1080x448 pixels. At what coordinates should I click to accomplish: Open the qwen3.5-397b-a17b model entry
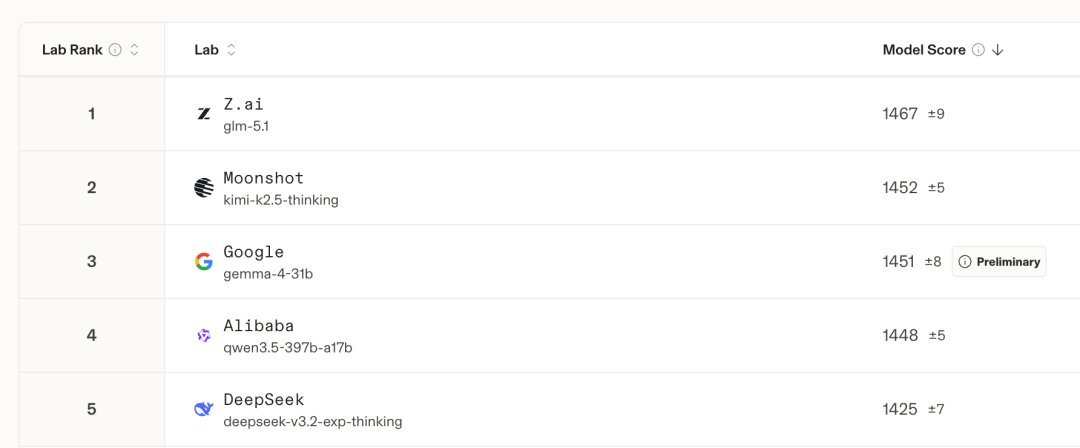click(x=288, y=348)
